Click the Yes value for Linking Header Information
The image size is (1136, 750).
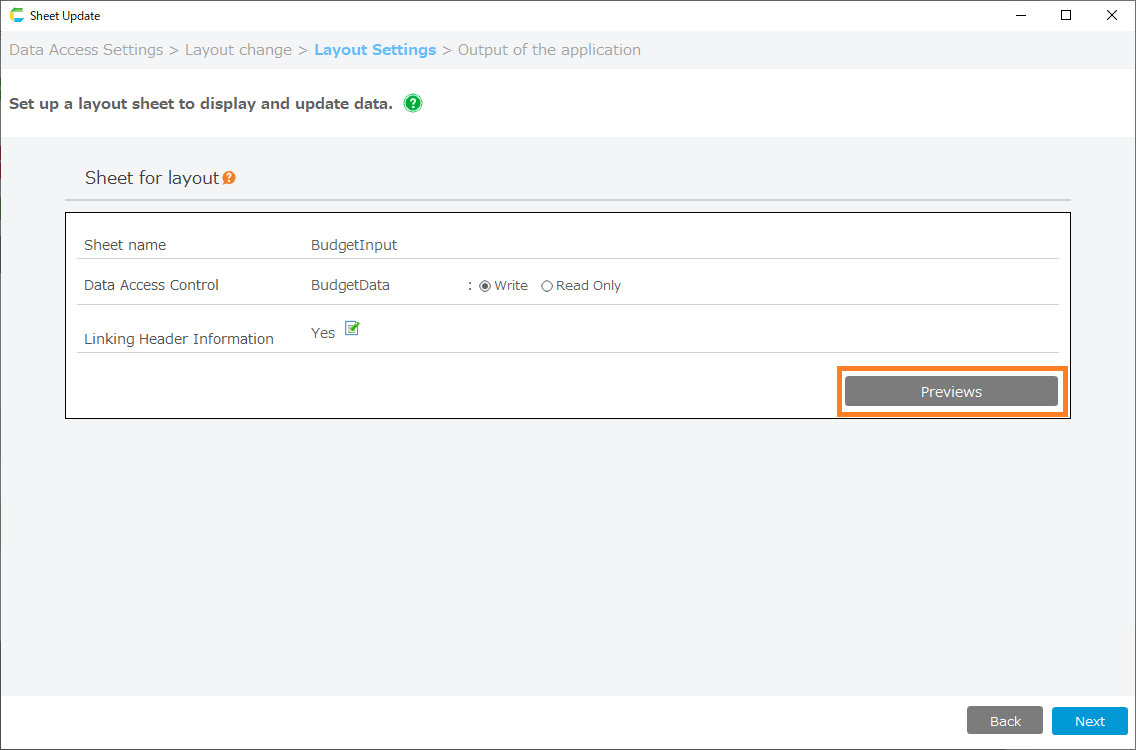pyautogui.click(x=322, y=333)
